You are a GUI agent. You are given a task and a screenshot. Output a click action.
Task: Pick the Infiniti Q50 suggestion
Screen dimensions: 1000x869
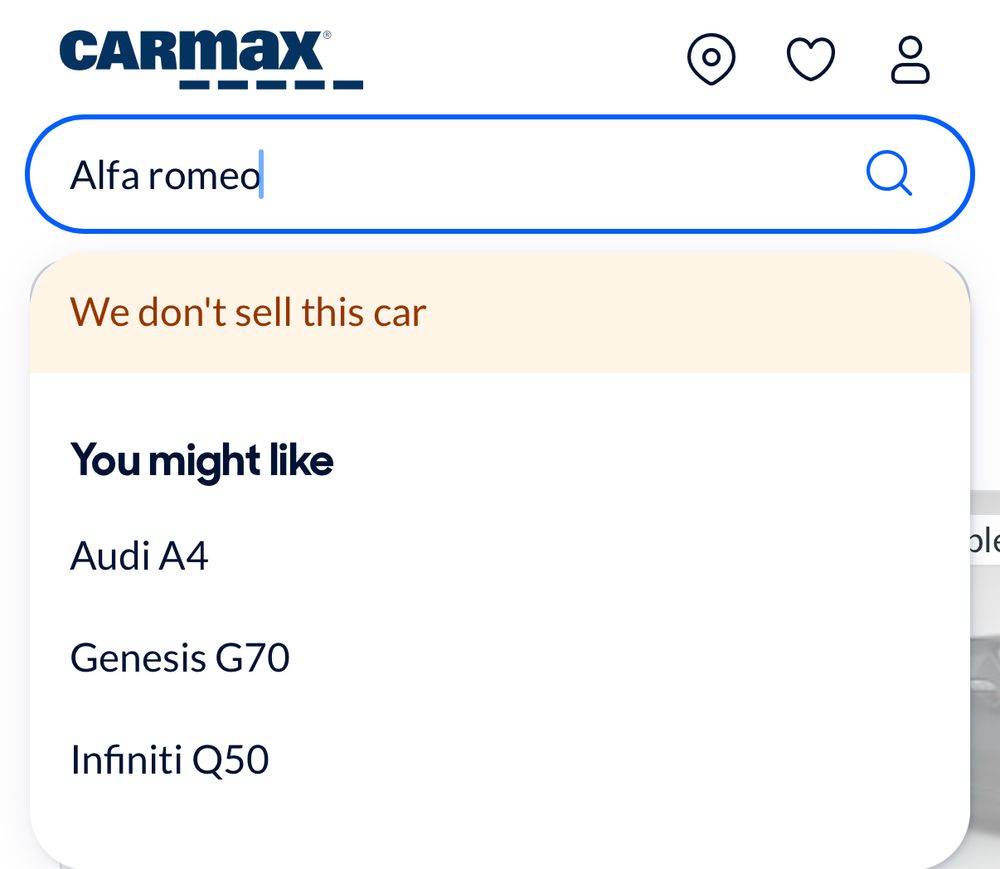click(x=170, y=760)
